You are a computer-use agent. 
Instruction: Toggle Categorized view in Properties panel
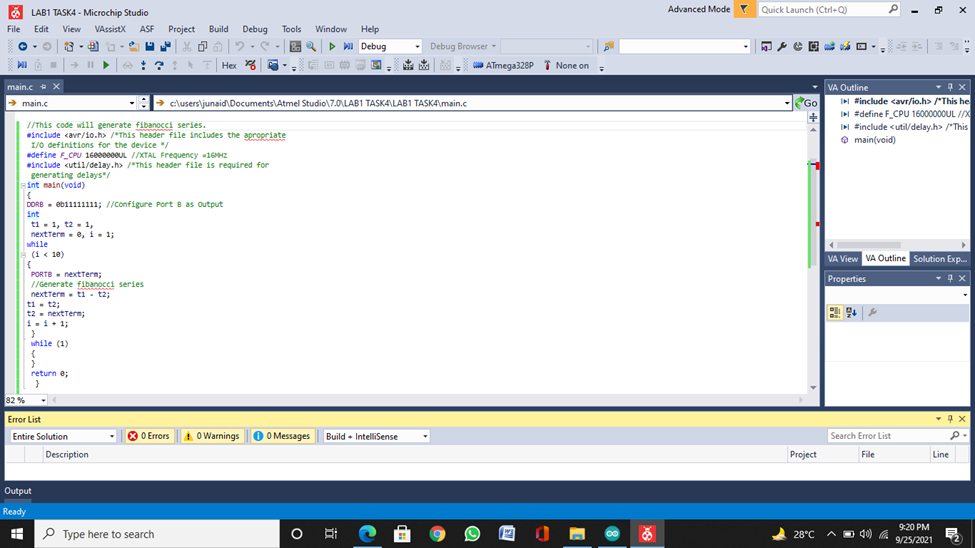(x=834, y=313)
